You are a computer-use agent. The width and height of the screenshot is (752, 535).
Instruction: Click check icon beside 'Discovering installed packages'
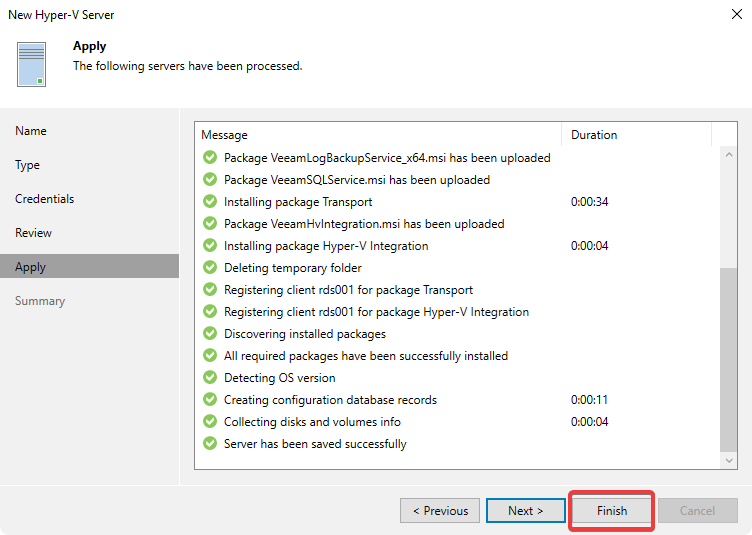(210, 334)
